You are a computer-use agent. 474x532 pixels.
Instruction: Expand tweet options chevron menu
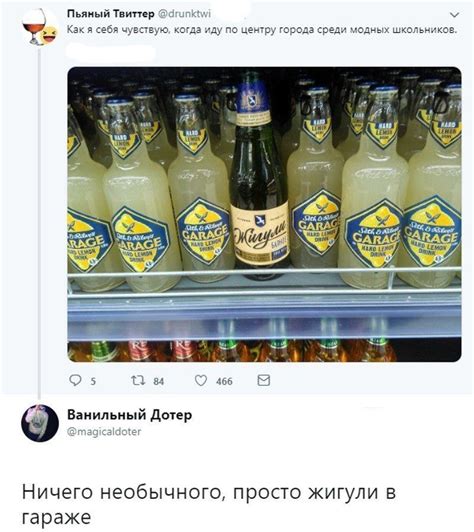click(x=454, y=15)
